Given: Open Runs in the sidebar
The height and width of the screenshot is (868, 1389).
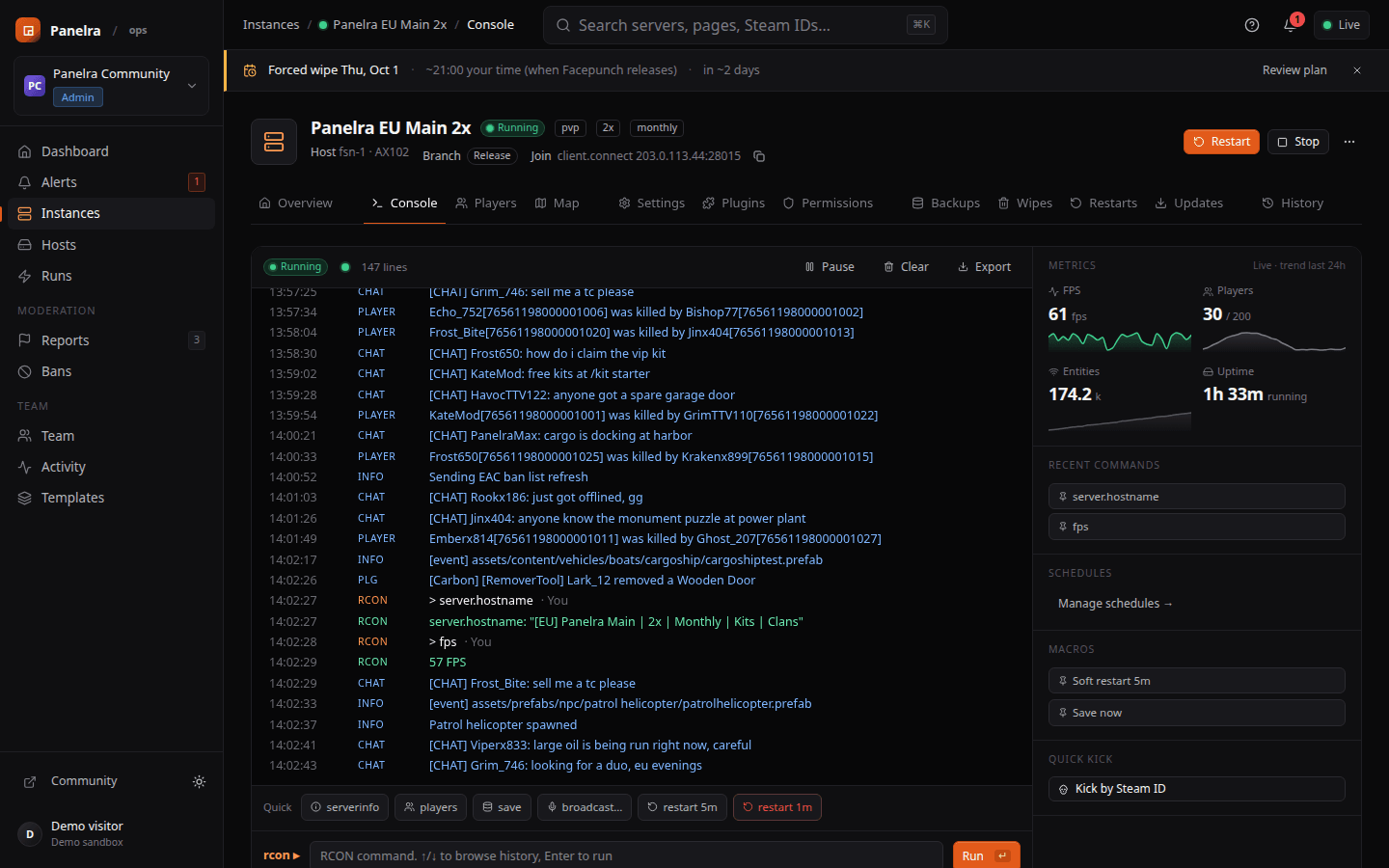Looking at the screenshot, I should [111, 276].
